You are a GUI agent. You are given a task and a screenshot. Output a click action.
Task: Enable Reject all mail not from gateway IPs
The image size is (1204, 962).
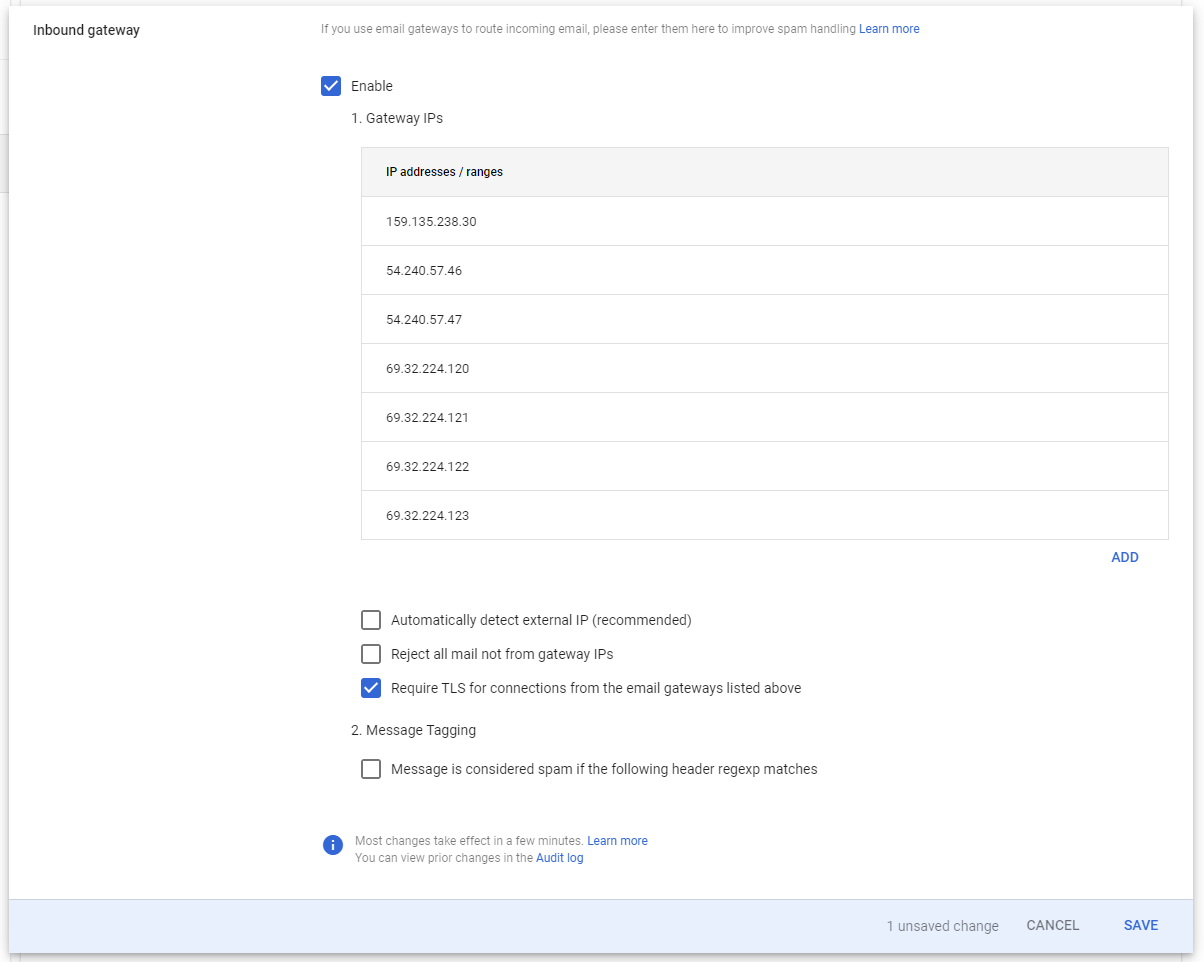pyautogui.click(x=371, y=654)
